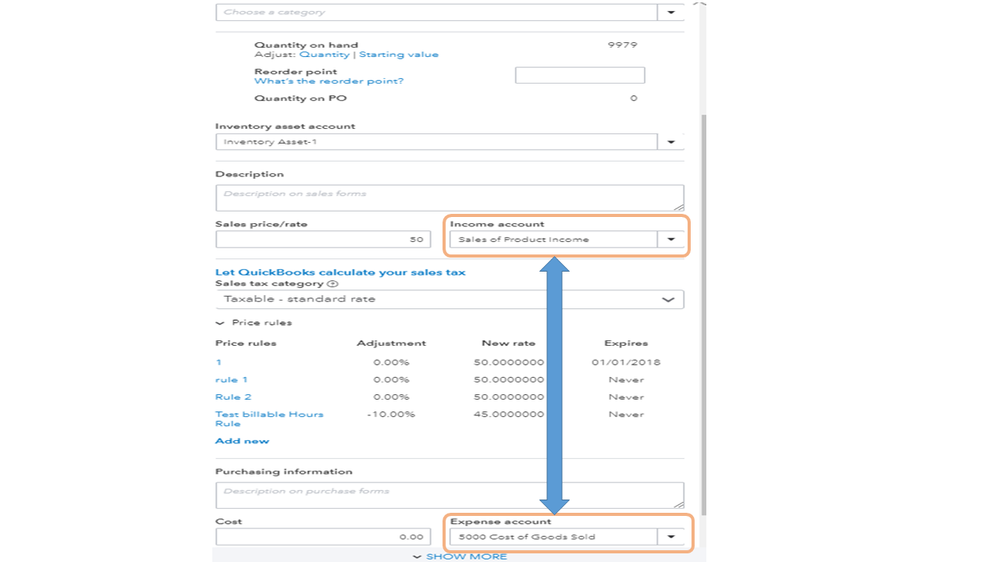Click the Starting value link
Viewport: 999px width, 562px height.
(x=398, y=55)
